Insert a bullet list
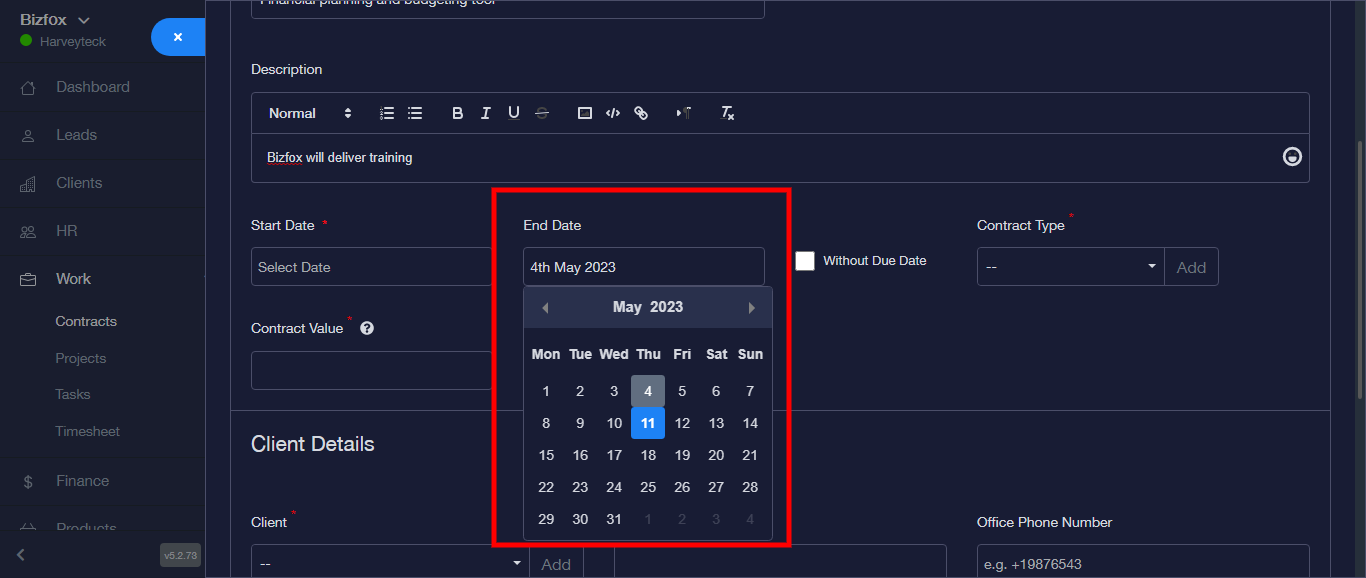The height and width of the screenshot is (578, 1366). (415, 113)
